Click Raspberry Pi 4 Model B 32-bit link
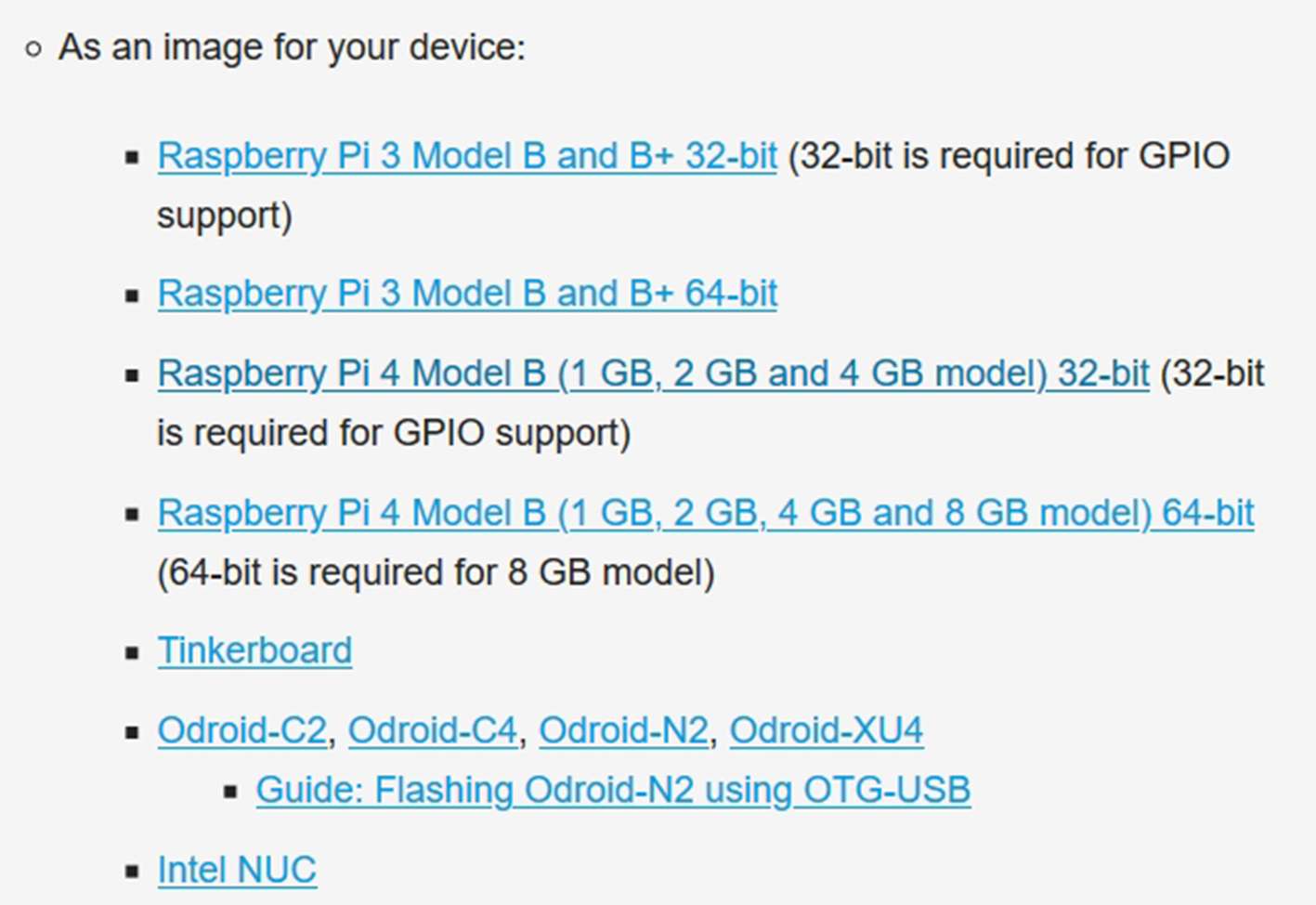1316x905 pixels. [652, 374]
